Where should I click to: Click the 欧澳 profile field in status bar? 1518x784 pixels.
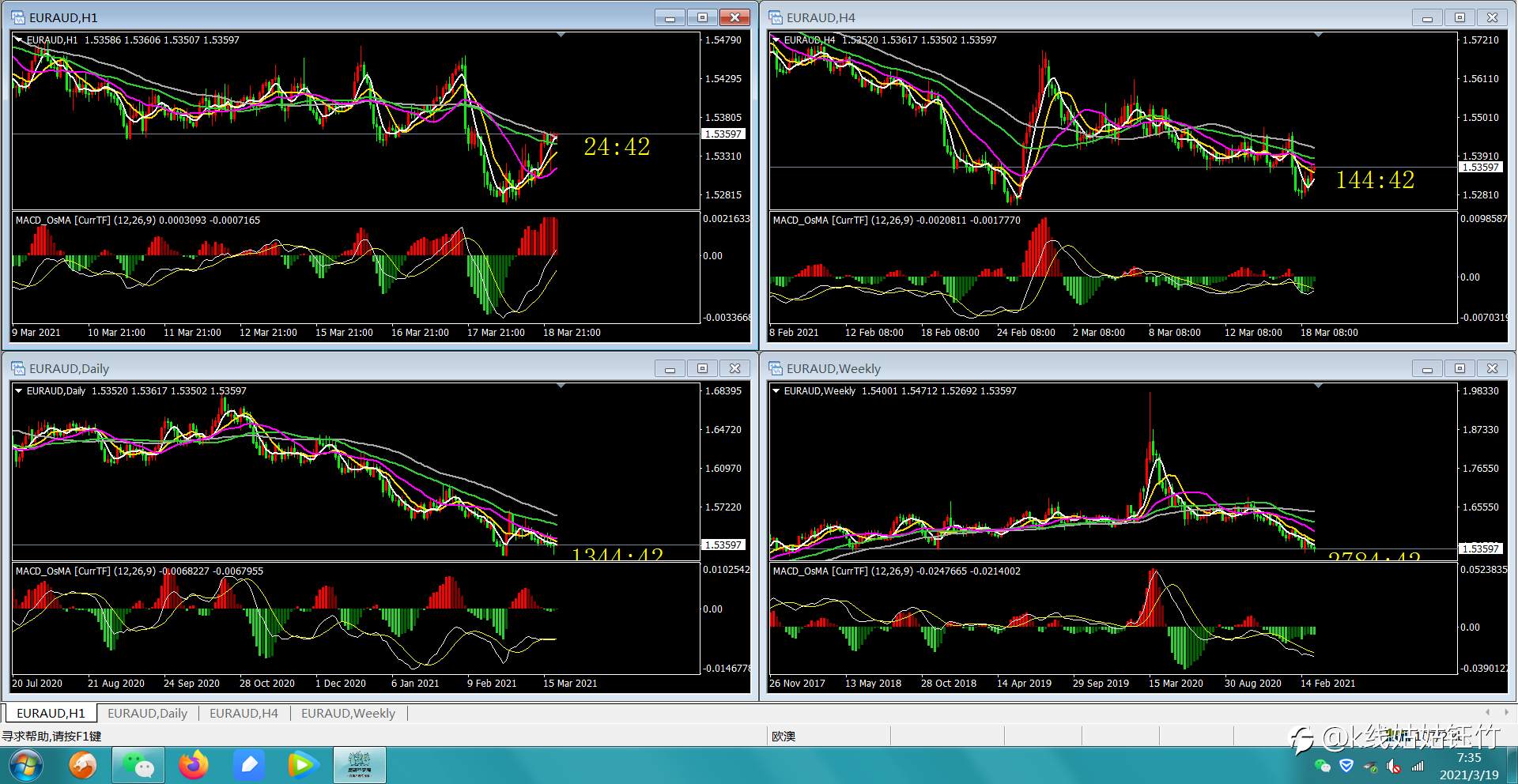[x=829, y=736]
